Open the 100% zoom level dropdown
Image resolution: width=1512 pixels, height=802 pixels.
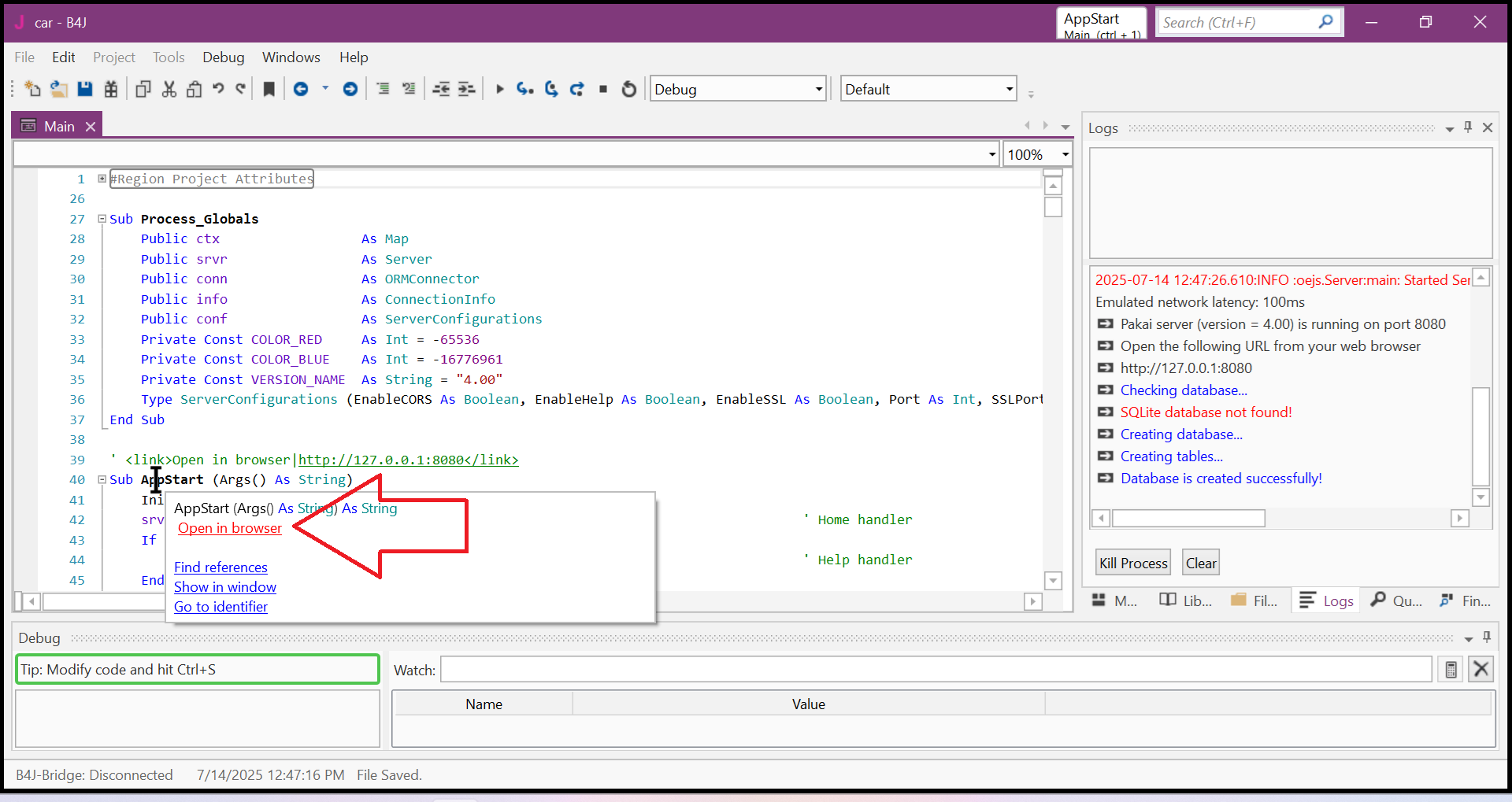click(1065, 154)
